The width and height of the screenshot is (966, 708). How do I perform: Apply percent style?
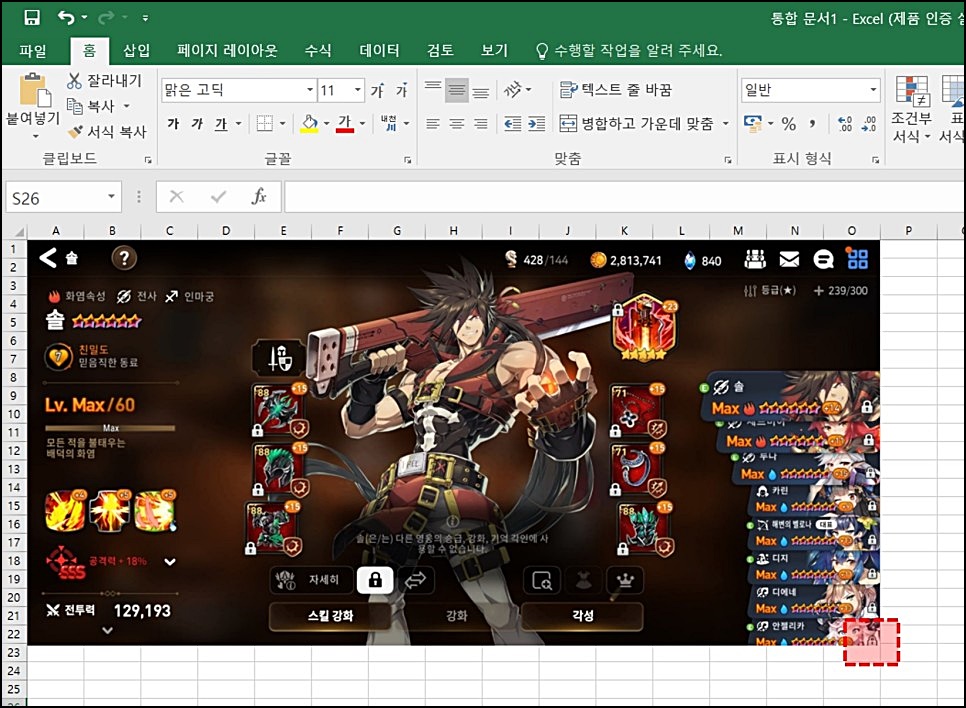click(789, 124)
